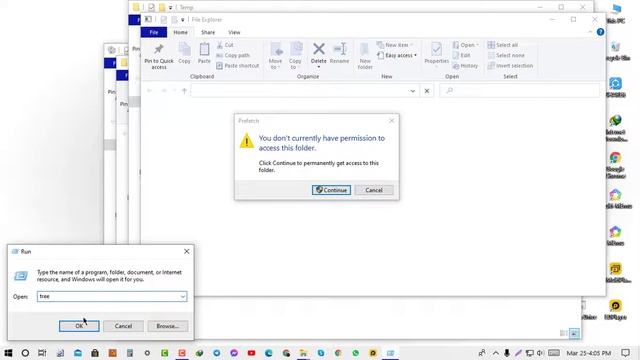Click the Copy icon in Clipboard group
This screenshot has width=640, height=360.
point(184,53)
